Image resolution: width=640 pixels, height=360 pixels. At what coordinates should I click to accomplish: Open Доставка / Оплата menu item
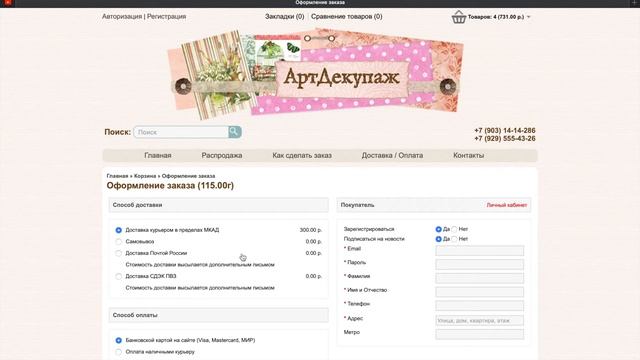(392, 156)
